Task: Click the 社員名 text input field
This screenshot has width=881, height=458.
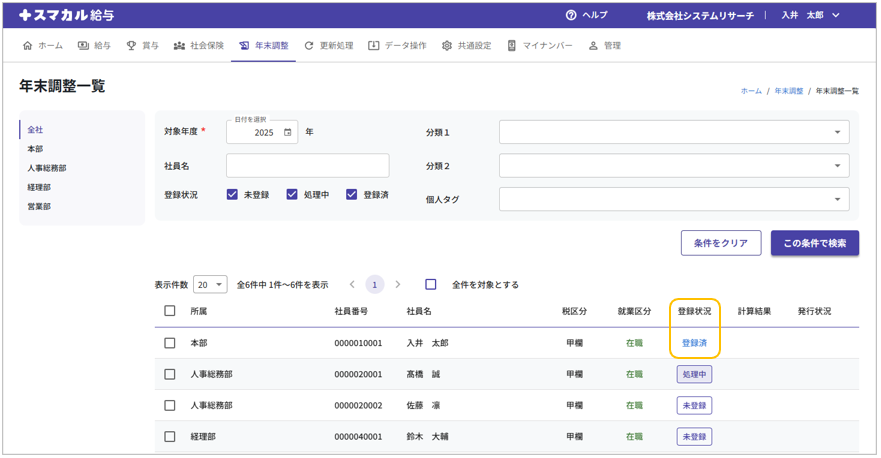Action: [307, 166]
